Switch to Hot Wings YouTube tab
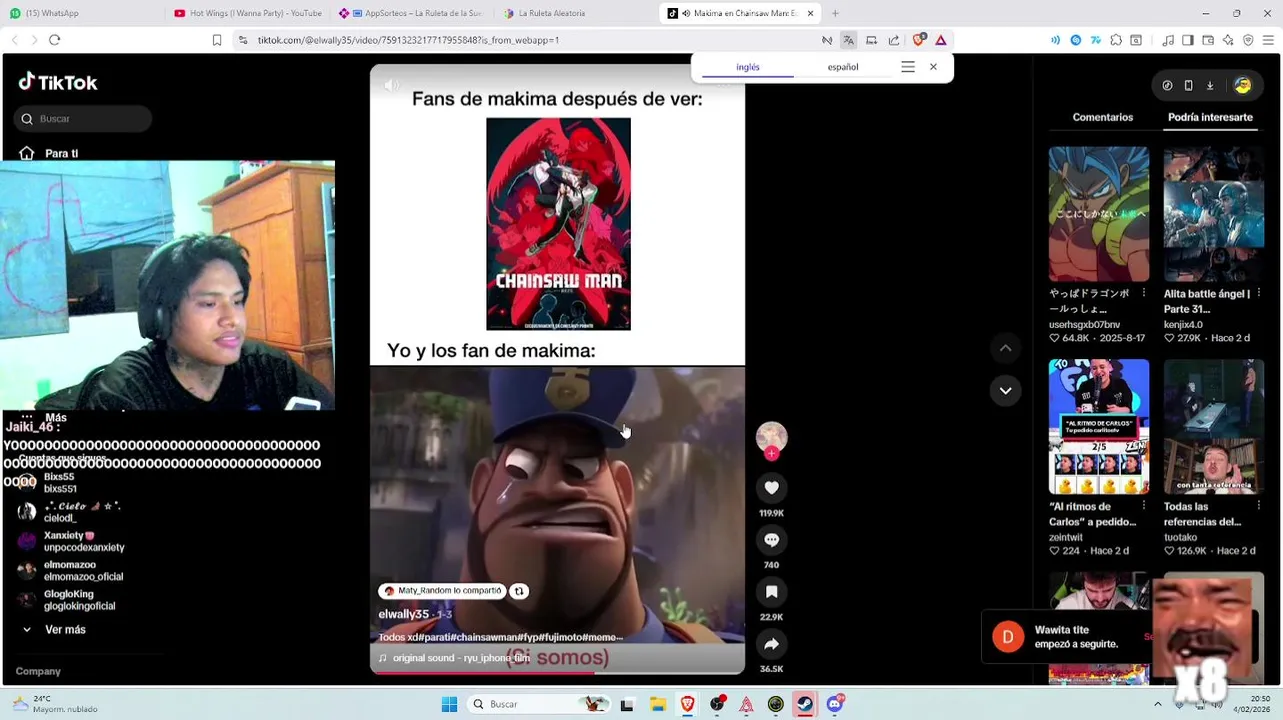 point(250,13)
